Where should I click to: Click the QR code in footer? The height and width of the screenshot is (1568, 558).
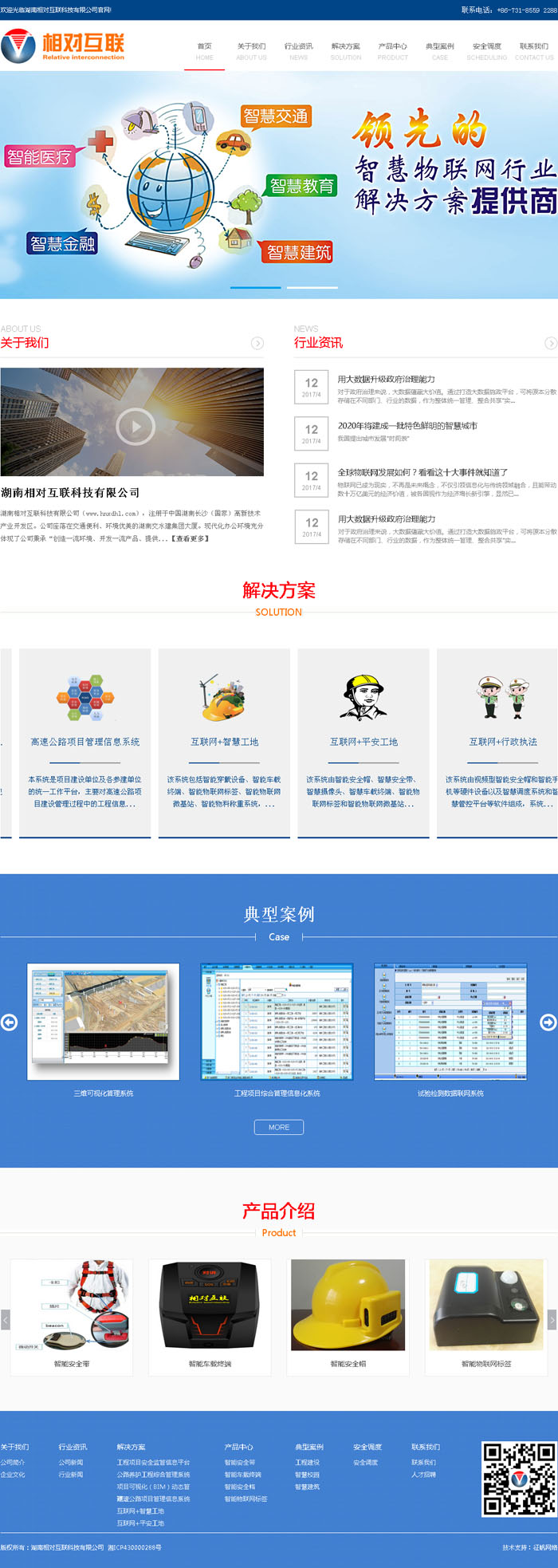(x=520, y=1479)
